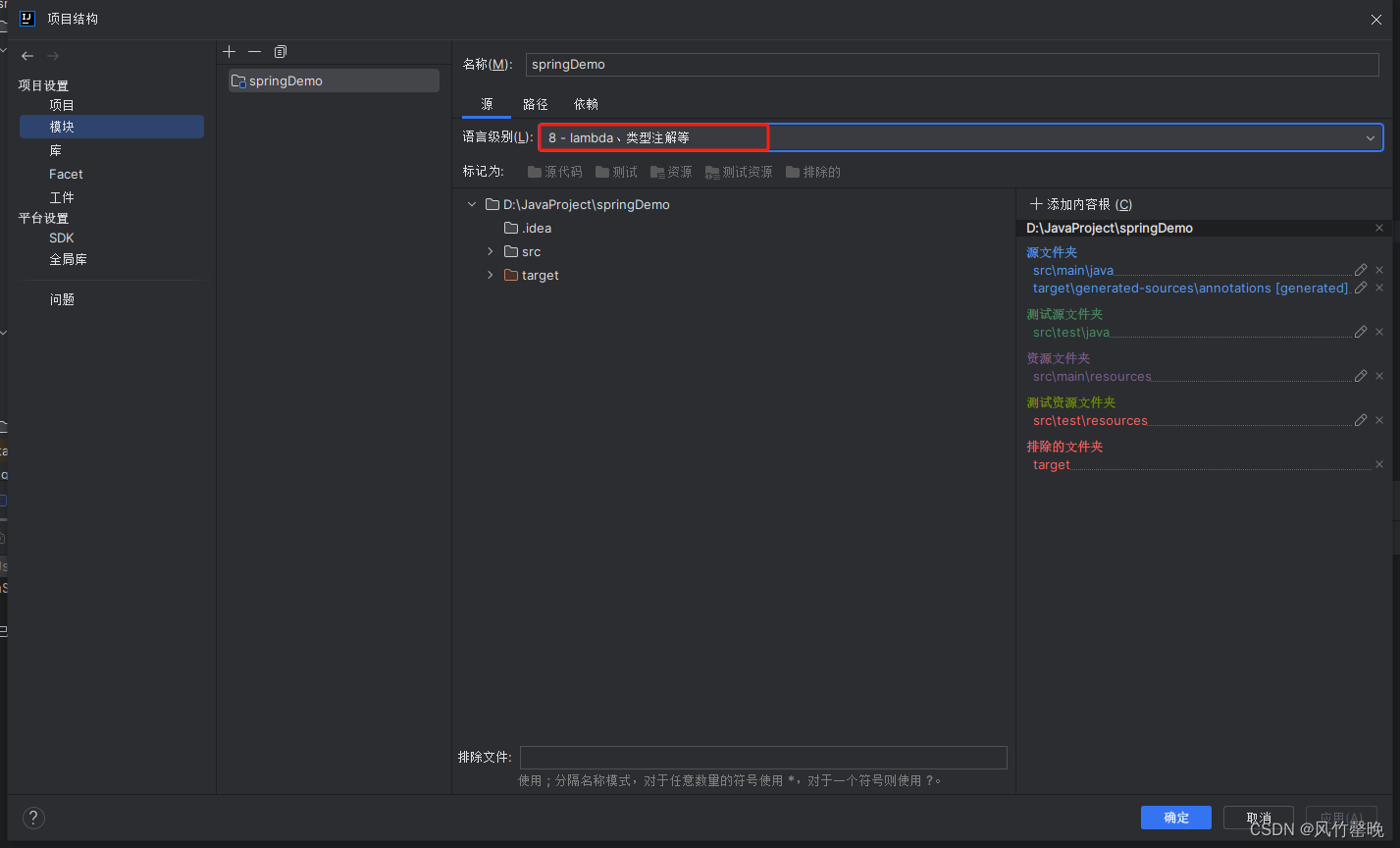The image size is (1400, 848).
Task: Open help with question mark icon
Action: [33, 818]
